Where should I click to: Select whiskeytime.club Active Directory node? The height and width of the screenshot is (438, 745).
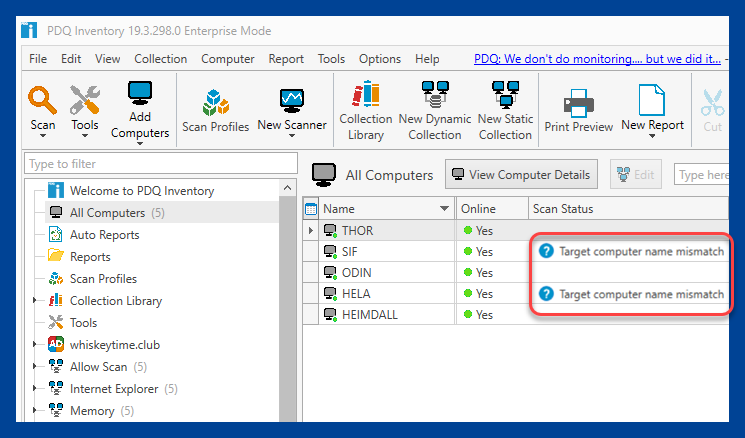[115, 344]
